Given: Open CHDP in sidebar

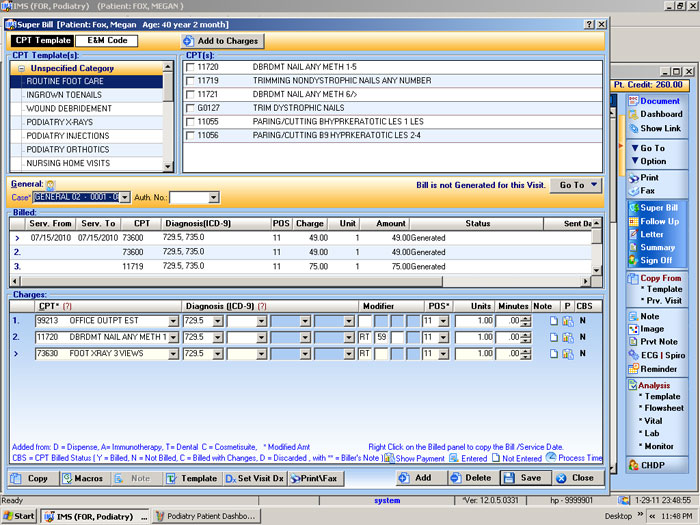Looking at the screenshot, I should pyautogui.click(x=647, y=465).
